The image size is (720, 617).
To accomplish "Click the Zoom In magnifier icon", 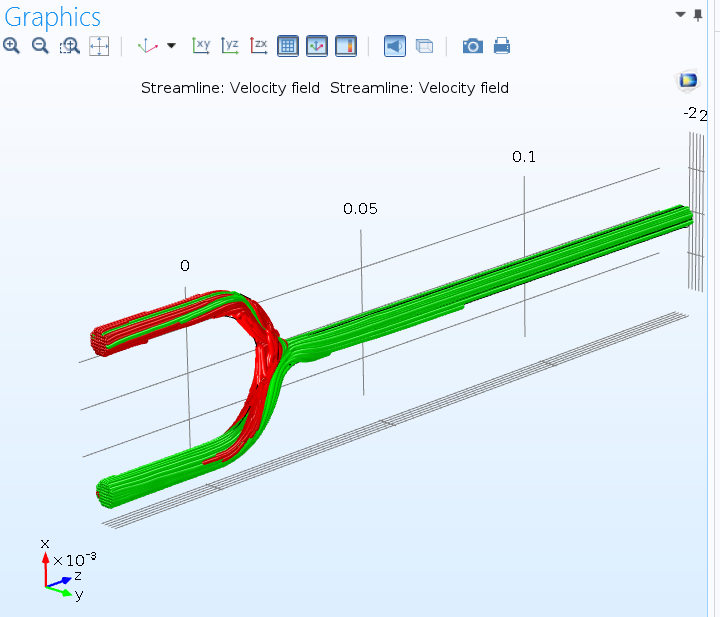I will click(x=12, y=46).
